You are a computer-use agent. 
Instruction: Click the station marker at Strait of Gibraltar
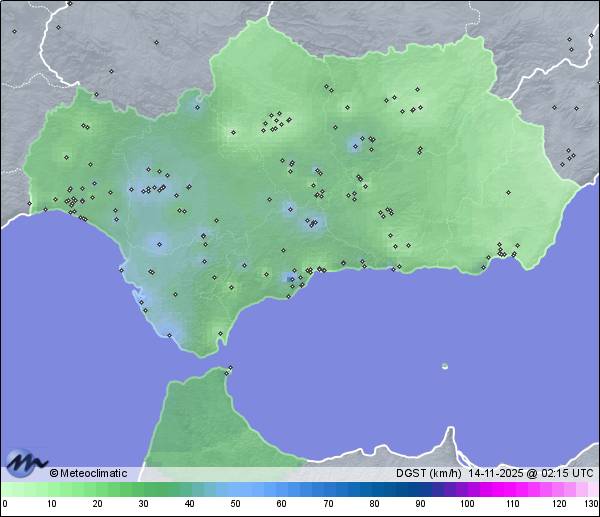coord(229,369)
